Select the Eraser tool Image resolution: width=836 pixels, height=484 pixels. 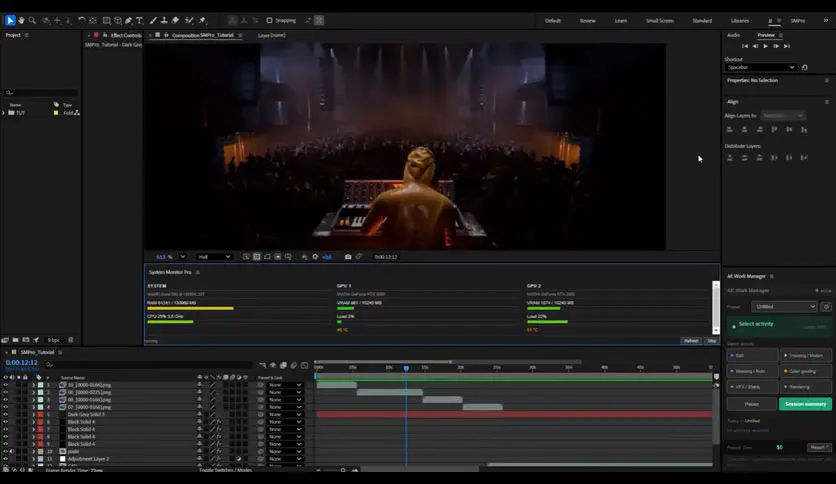[175, 20]
